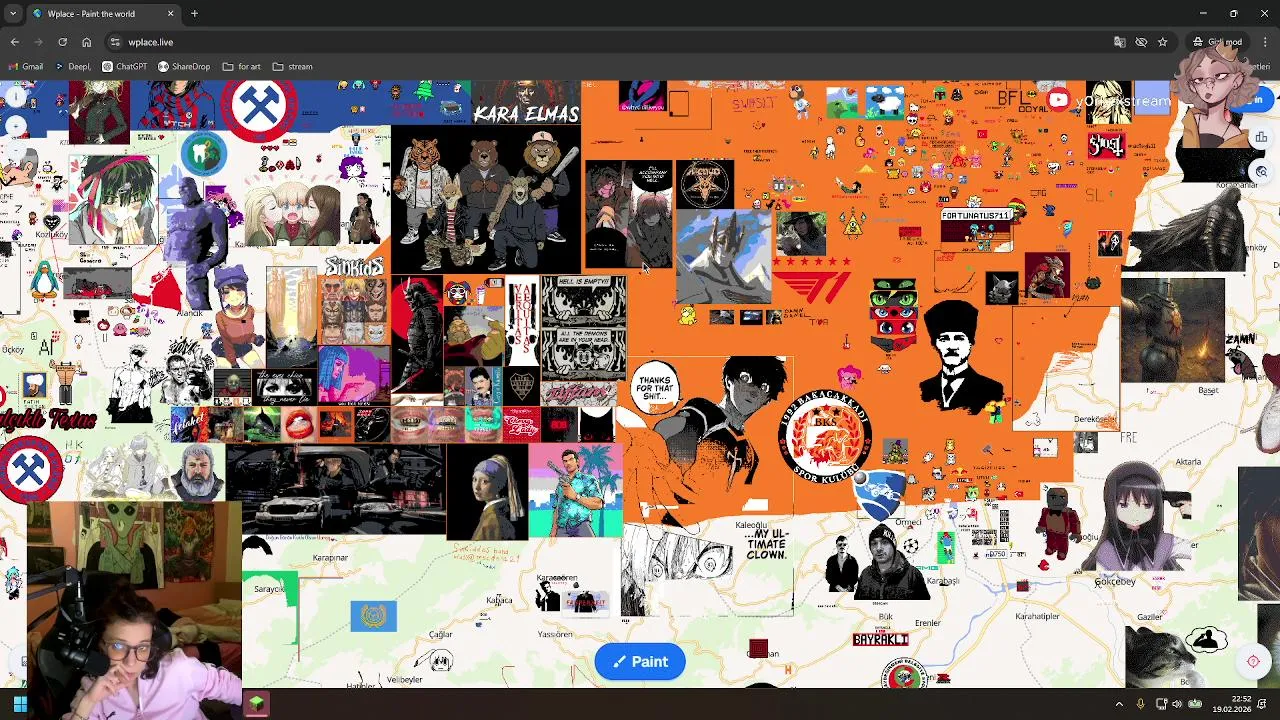Open the volume speaker tray icon
Screen dimensions: 1280x720
tap(1178, 704)
